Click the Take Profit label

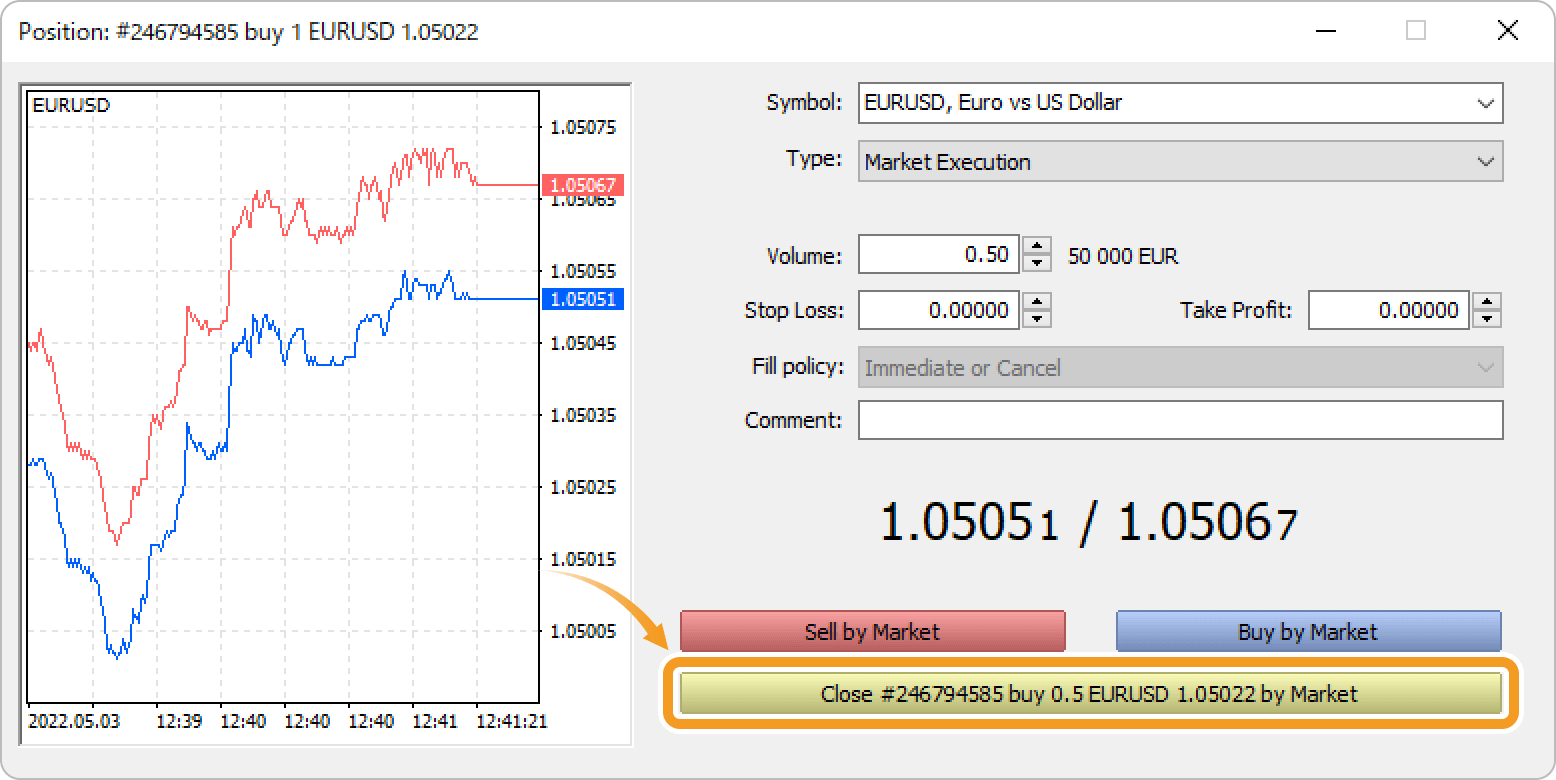tap(1236, 310)
